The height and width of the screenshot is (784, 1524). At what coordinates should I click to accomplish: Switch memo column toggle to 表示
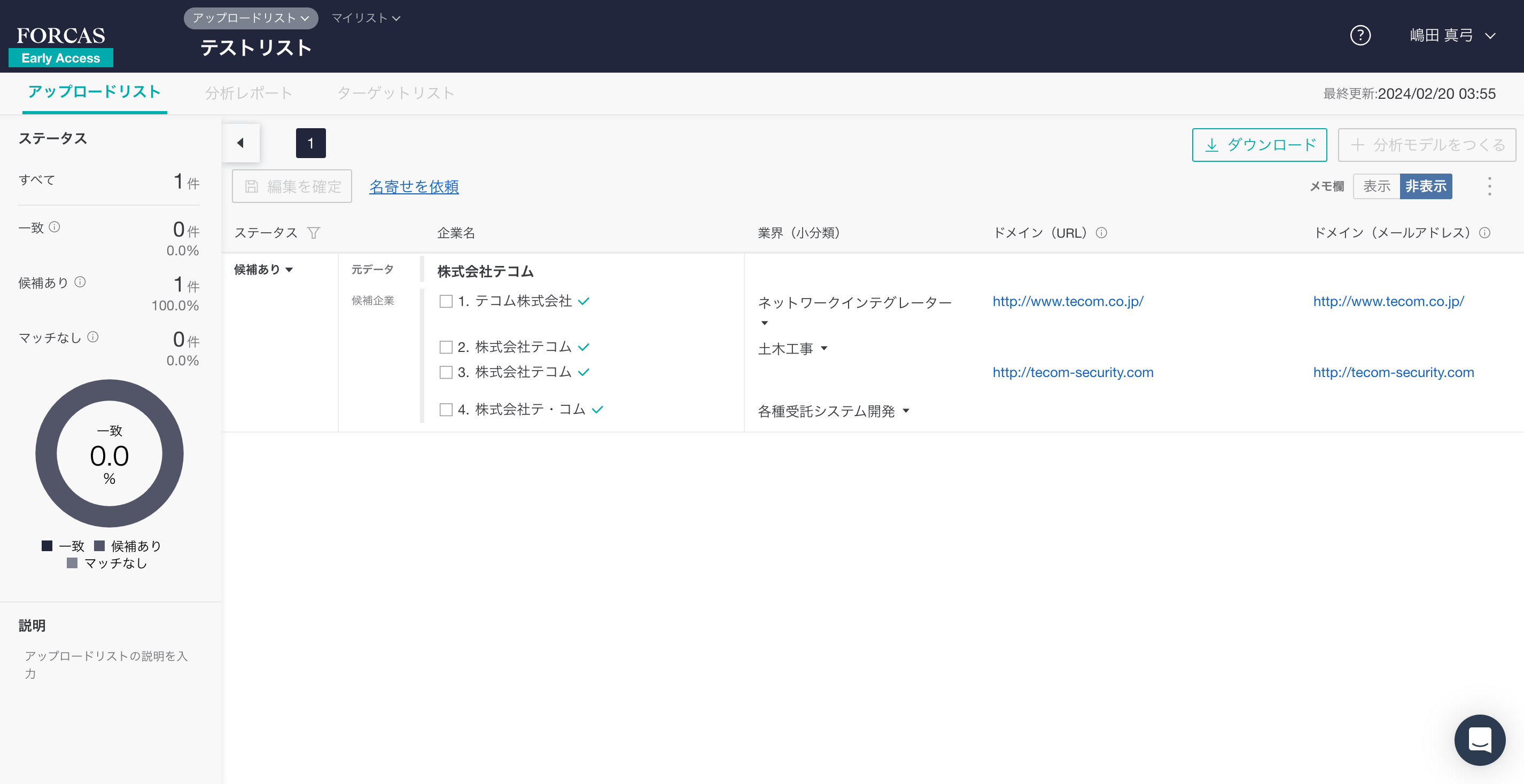(1376, 186)
